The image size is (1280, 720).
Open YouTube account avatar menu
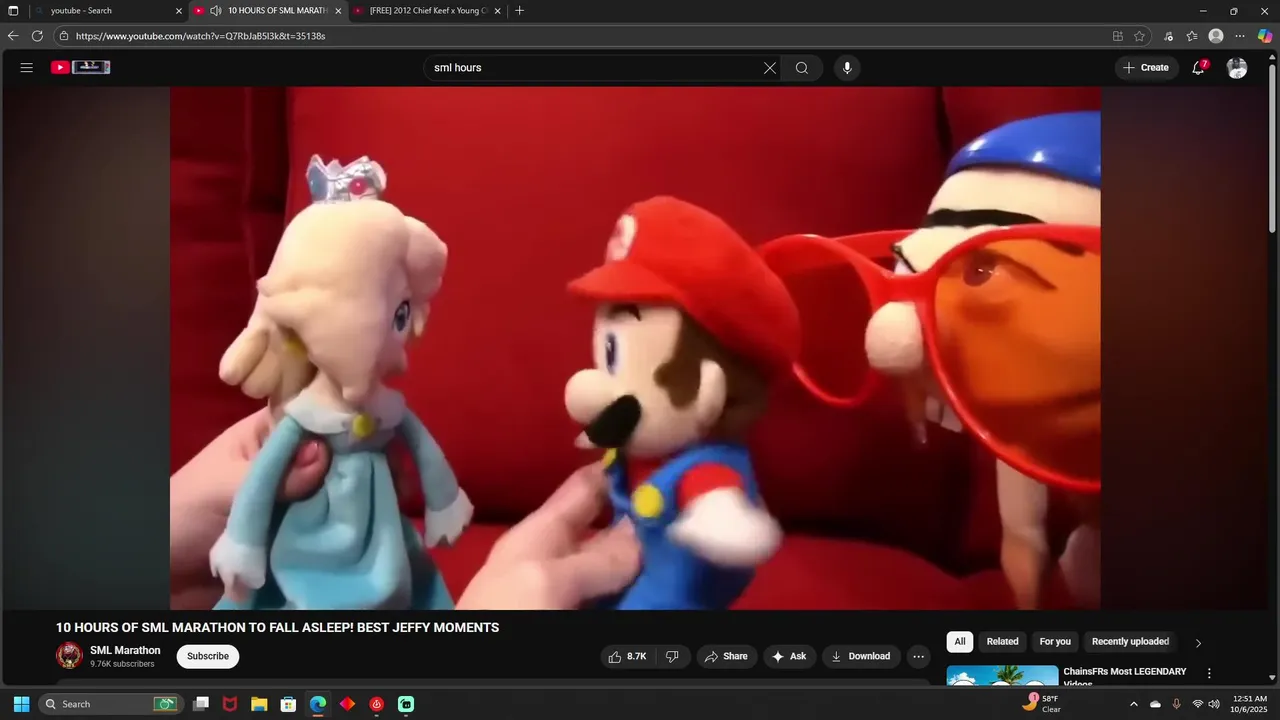[1237, 68]
